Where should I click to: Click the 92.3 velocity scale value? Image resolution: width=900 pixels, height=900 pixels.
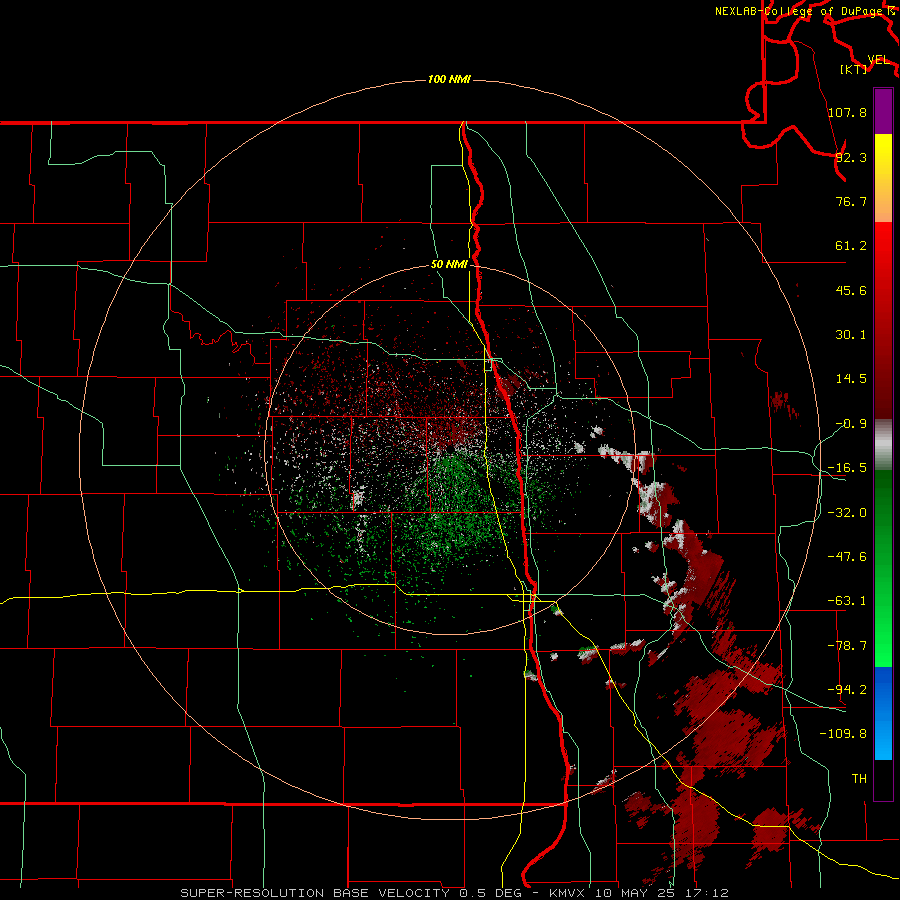[851, 157]
